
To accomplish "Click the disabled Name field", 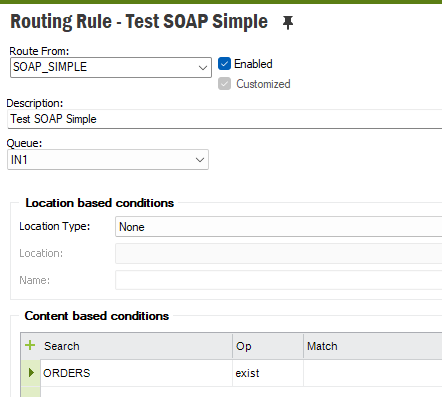I will click(x=279, y=280).
